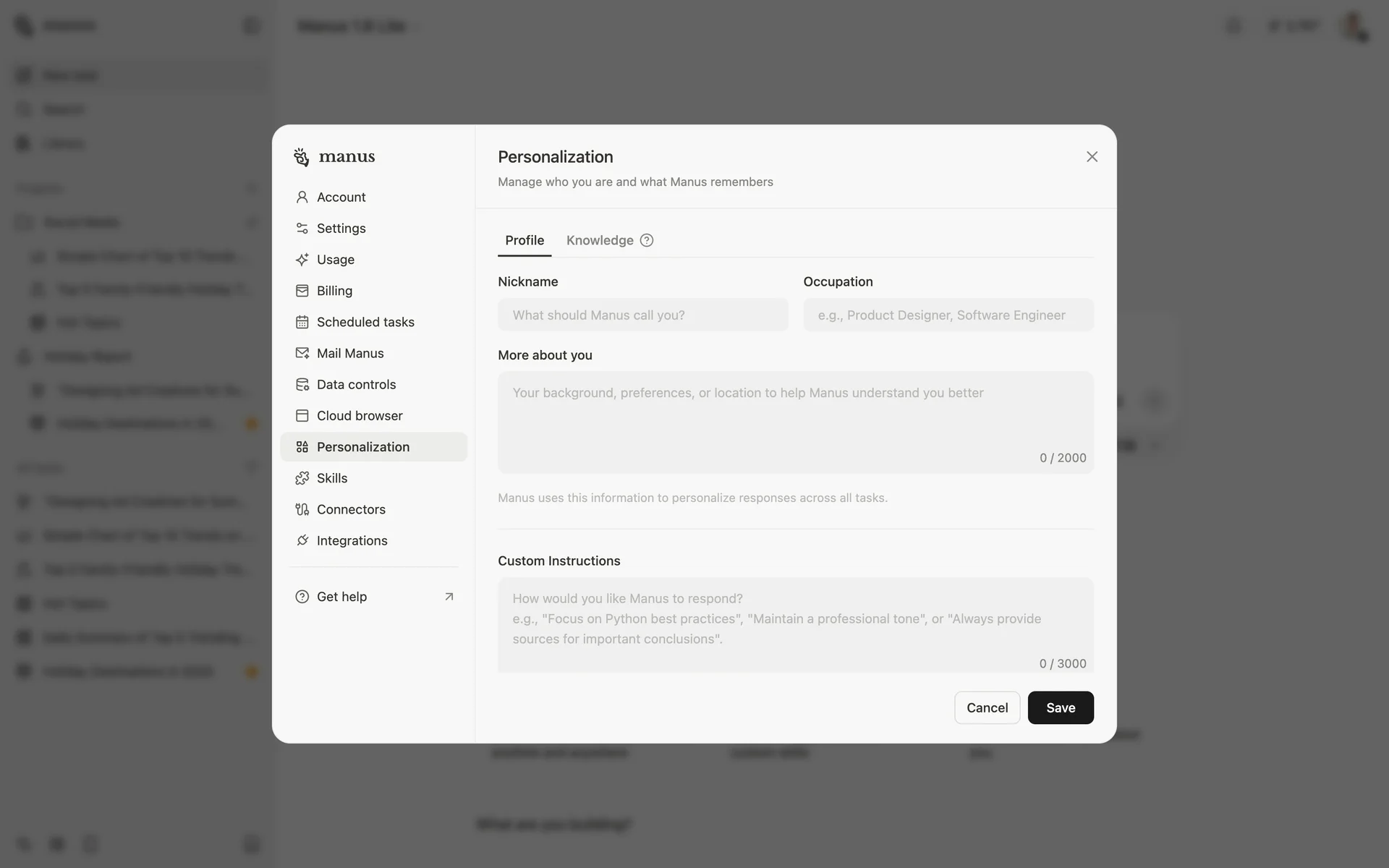Click the Knowledge help question icon
Screen dimensions: 1389x868
647,240
